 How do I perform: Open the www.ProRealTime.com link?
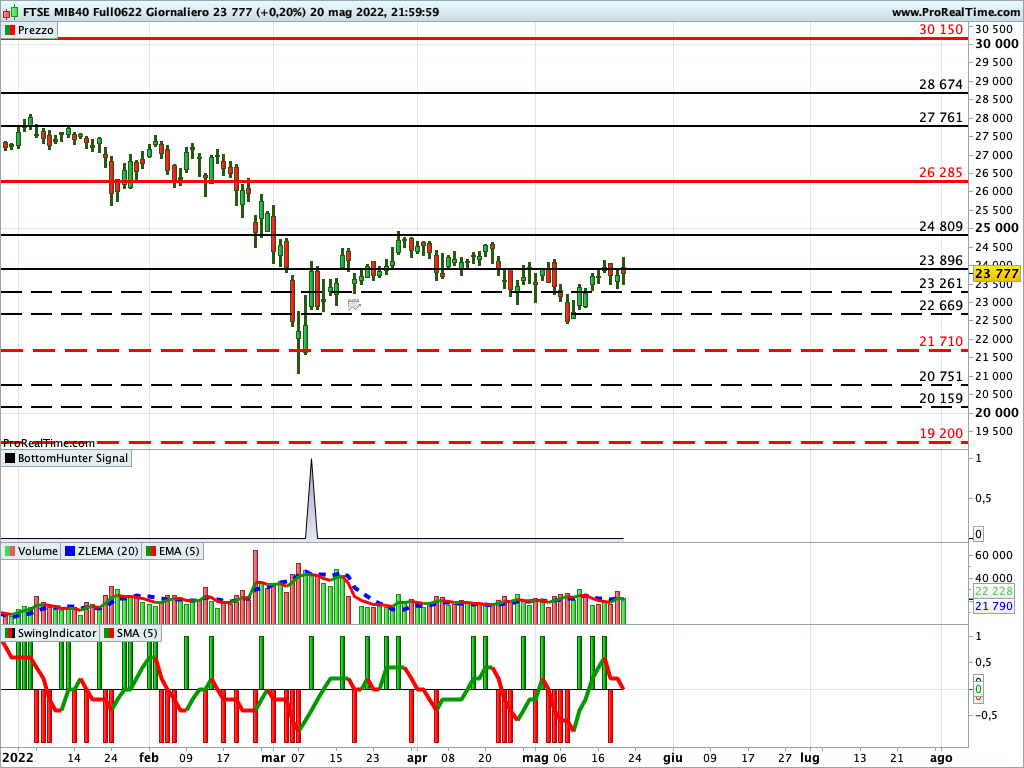tap(955, 12)
